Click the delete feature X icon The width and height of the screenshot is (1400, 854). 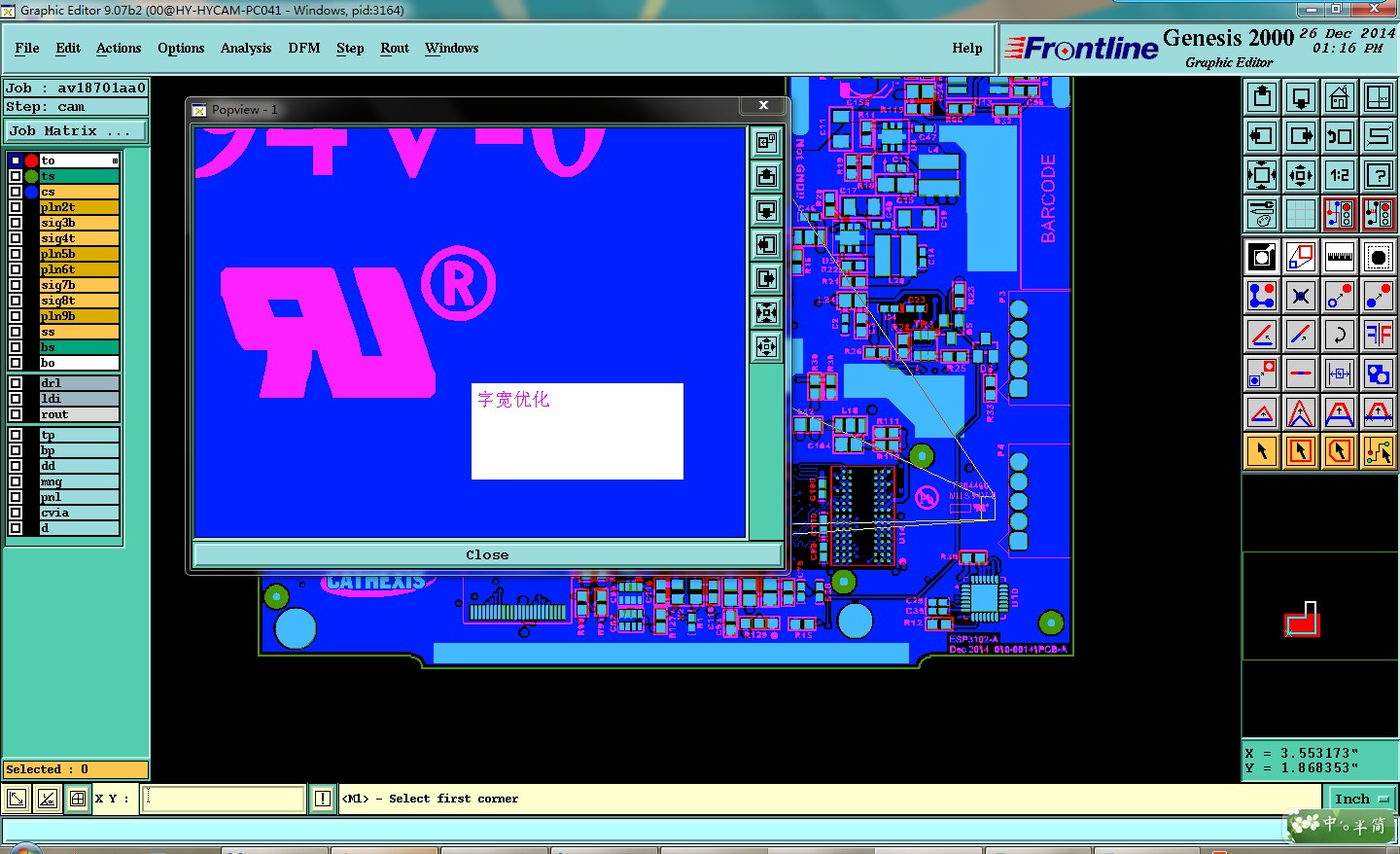pyautogui.click(x=1301, y=296)
